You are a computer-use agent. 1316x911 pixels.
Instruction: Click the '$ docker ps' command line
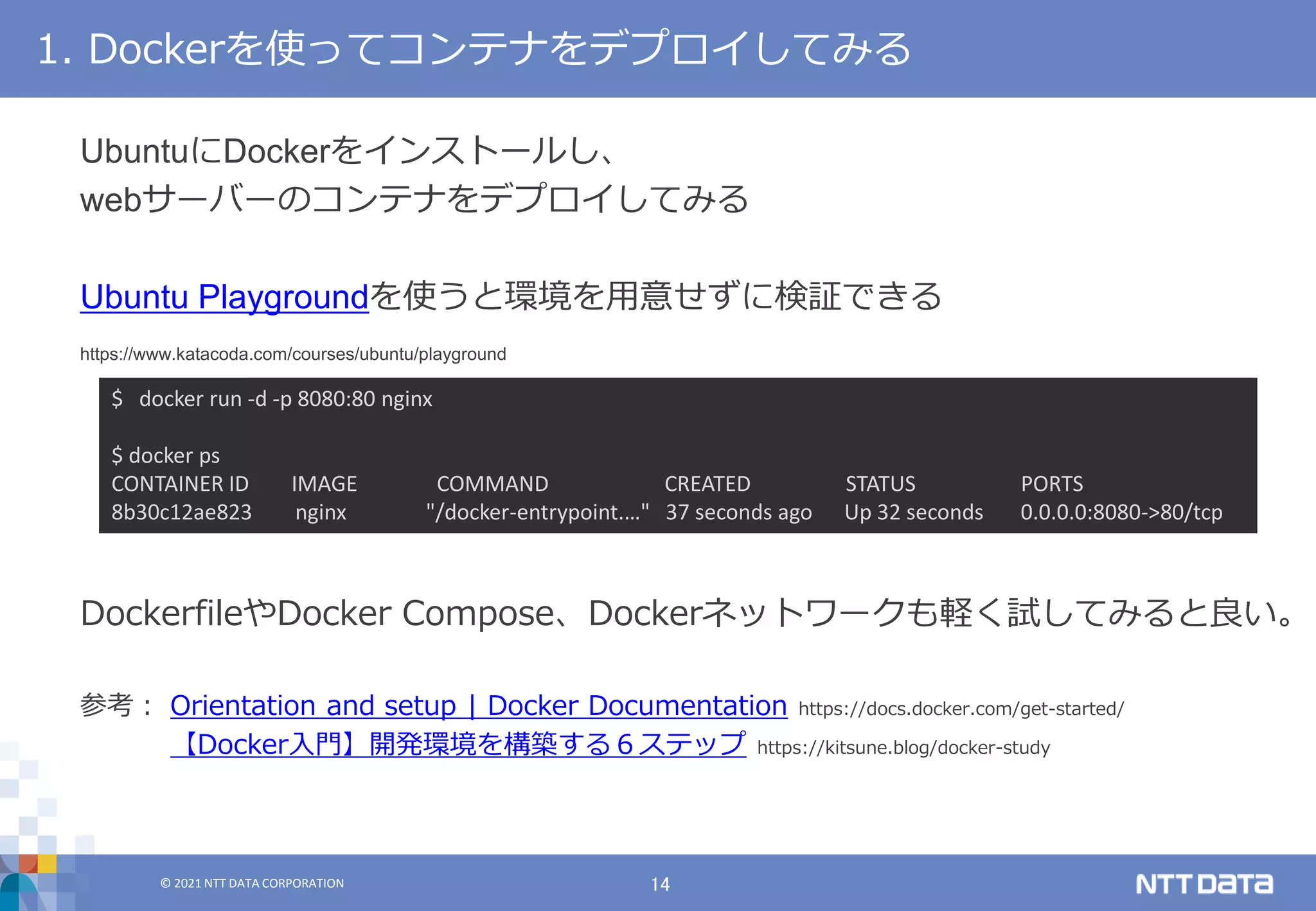click(166, 455)
